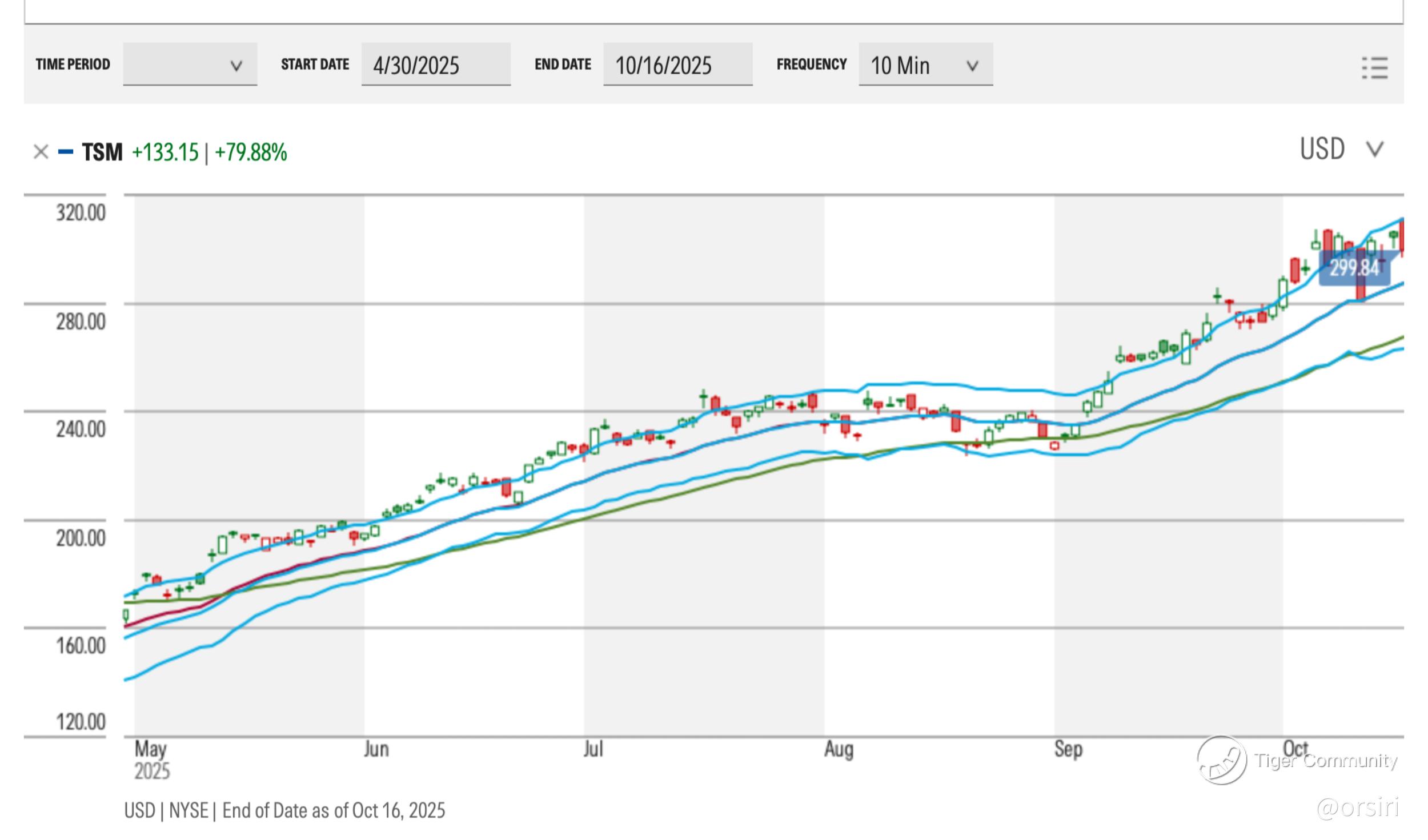
Task: Click the TSM blue line color swatch
Action: pos(66,152)
